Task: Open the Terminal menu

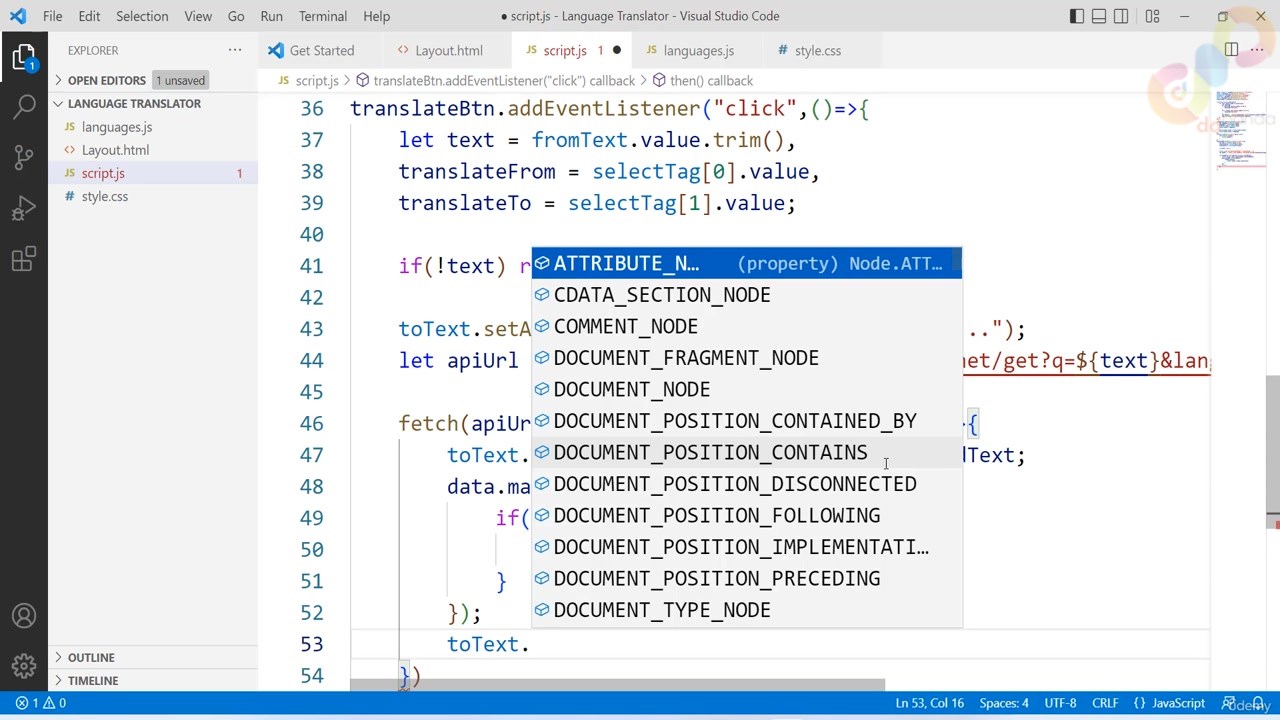Action: pos(323,16)
